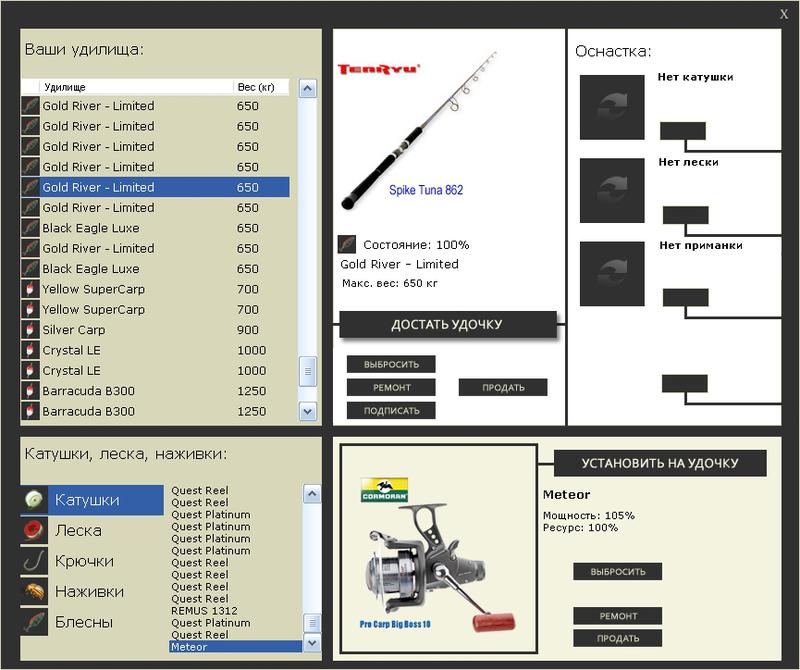800x670 pixels.
Task: Select the first Quest Reel entry
Action: [235, 490]
